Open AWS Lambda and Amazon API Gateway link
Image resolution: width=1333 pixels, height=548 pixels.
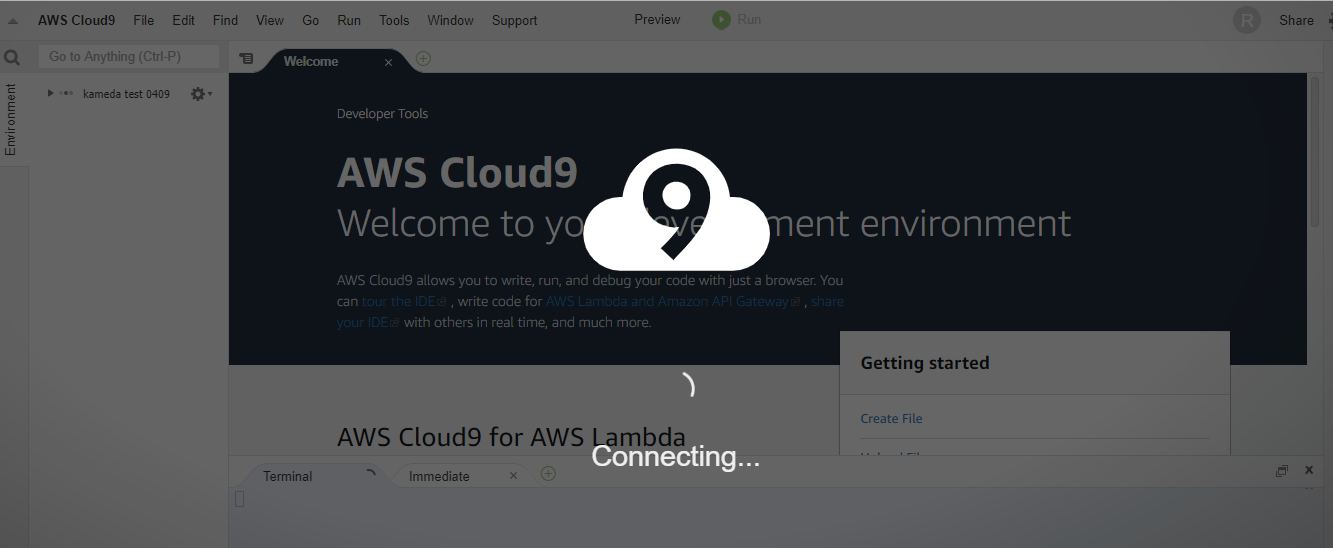(x=673, y=301)
